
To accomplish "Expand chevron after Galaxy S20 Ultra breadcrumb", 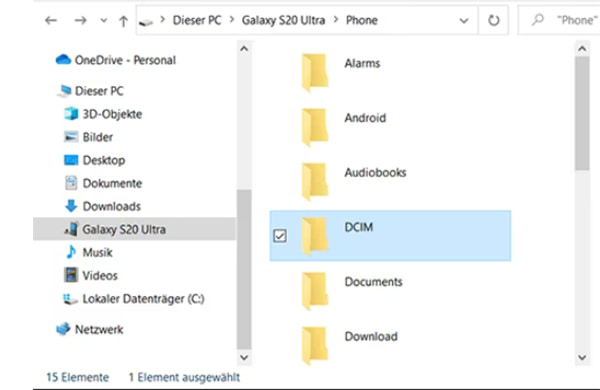I will coord(336,19).
